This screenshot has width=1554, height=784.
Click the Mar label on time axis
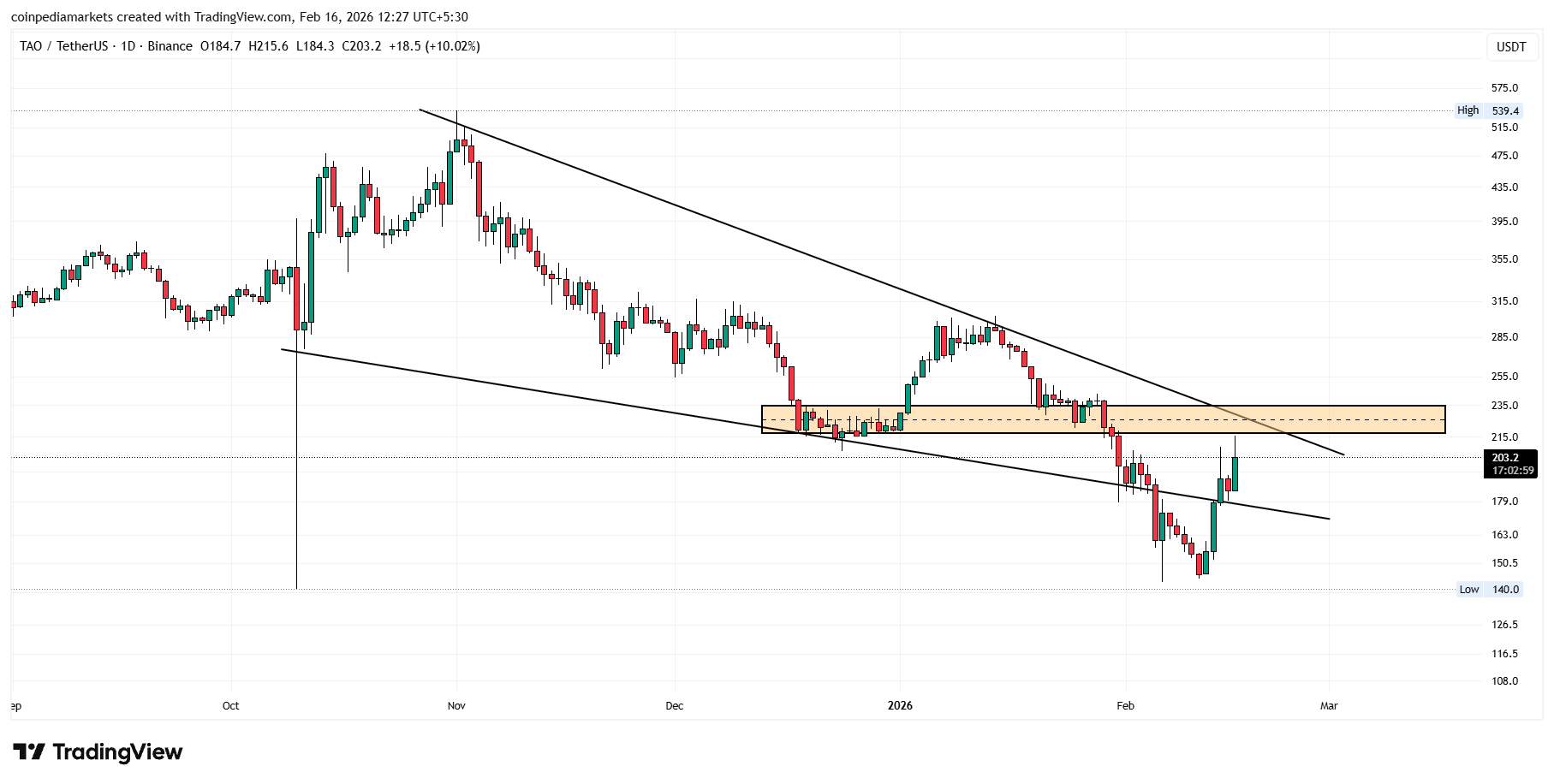(1329, 706)
